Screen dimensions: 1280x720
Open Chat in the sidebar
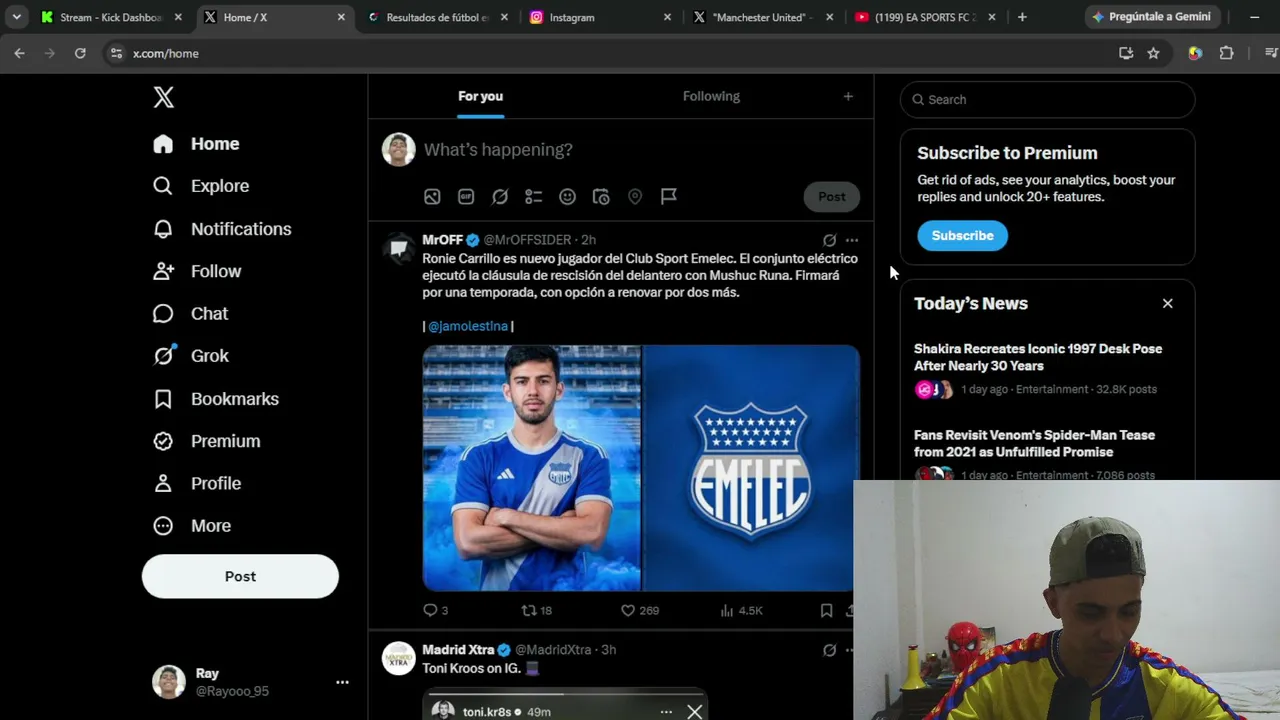(191, 314)
